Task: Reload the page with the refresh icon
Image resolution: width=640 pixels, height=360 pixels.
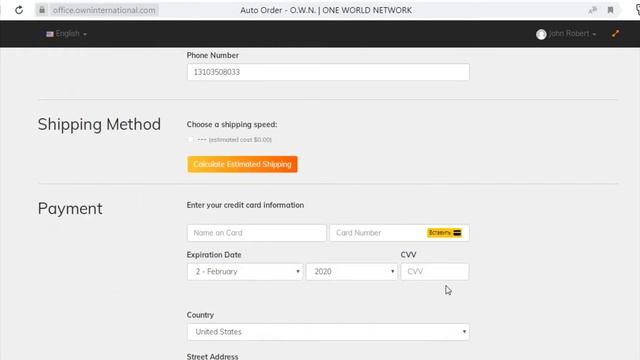Action: tap(19, 10)
